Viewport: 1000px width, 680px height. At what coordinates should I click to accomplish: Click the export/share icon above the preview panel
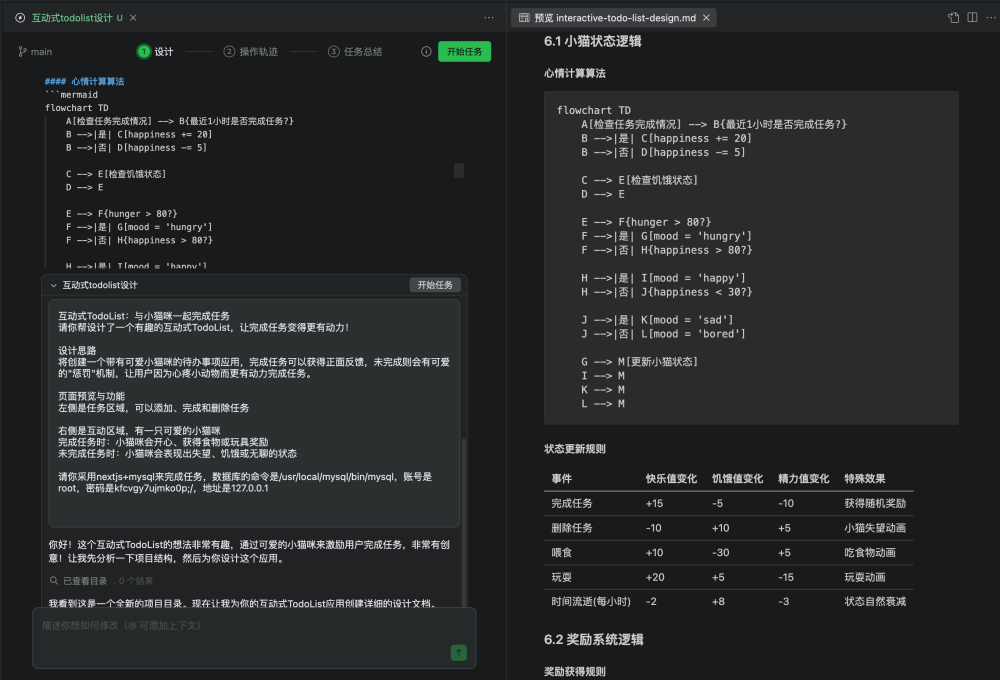(952, 17)
